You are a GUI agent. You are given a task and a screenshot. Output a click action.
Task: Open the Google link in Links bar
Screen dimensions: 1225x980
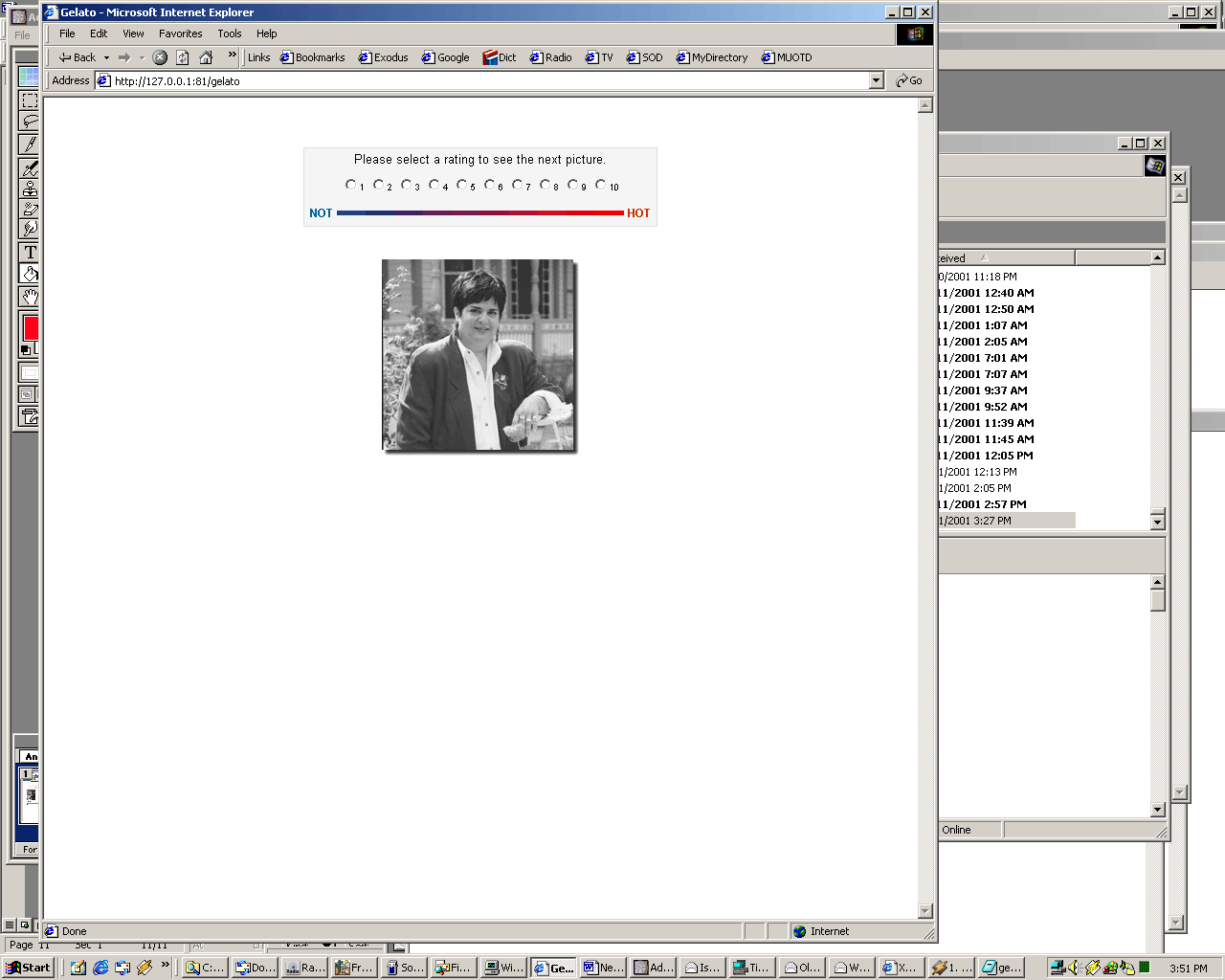(446, 57)
